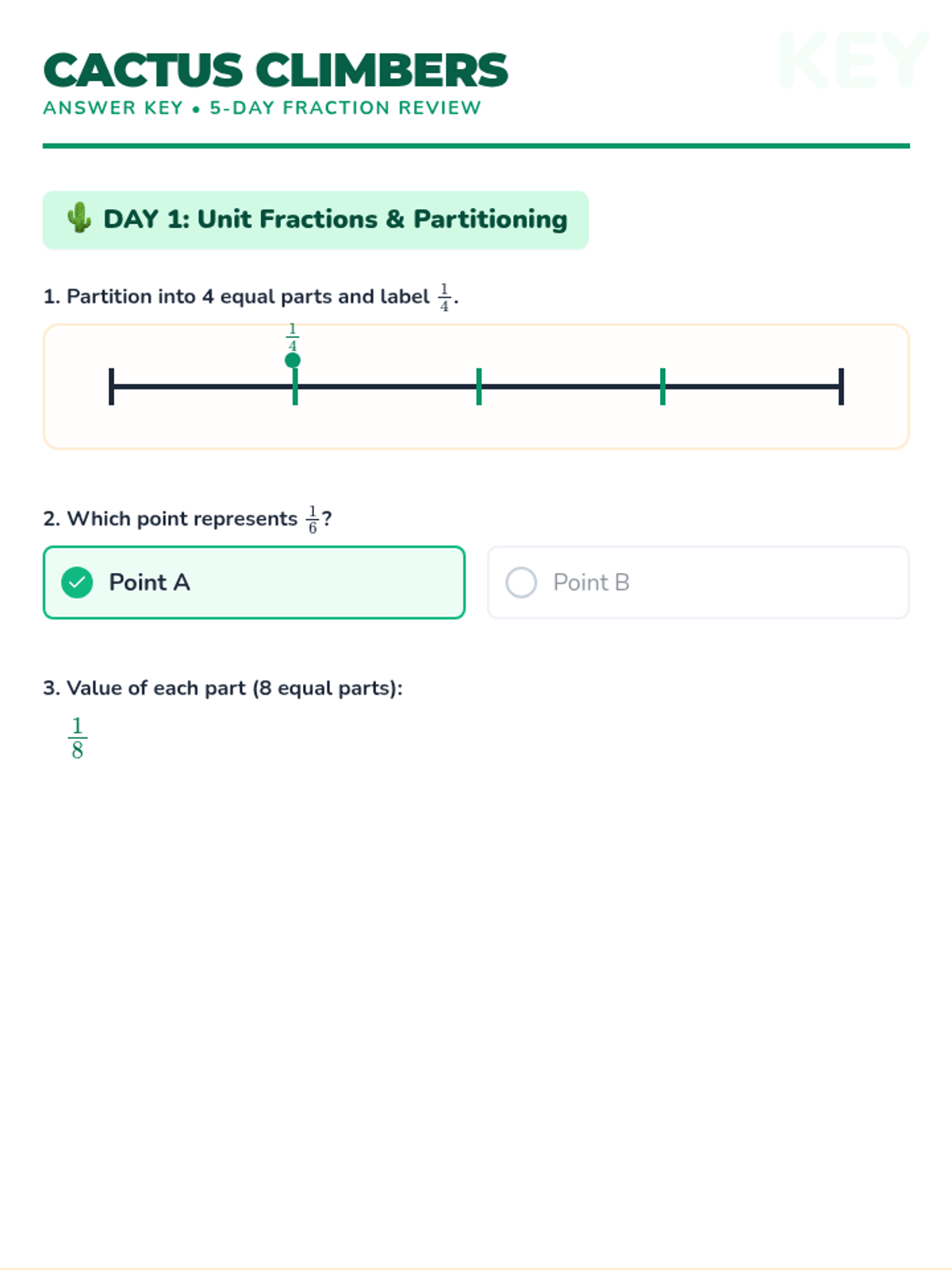Viewport: 952px width, 1270px height.
Task: Click the green checkmark circle icon
Action: coord(77,583)
